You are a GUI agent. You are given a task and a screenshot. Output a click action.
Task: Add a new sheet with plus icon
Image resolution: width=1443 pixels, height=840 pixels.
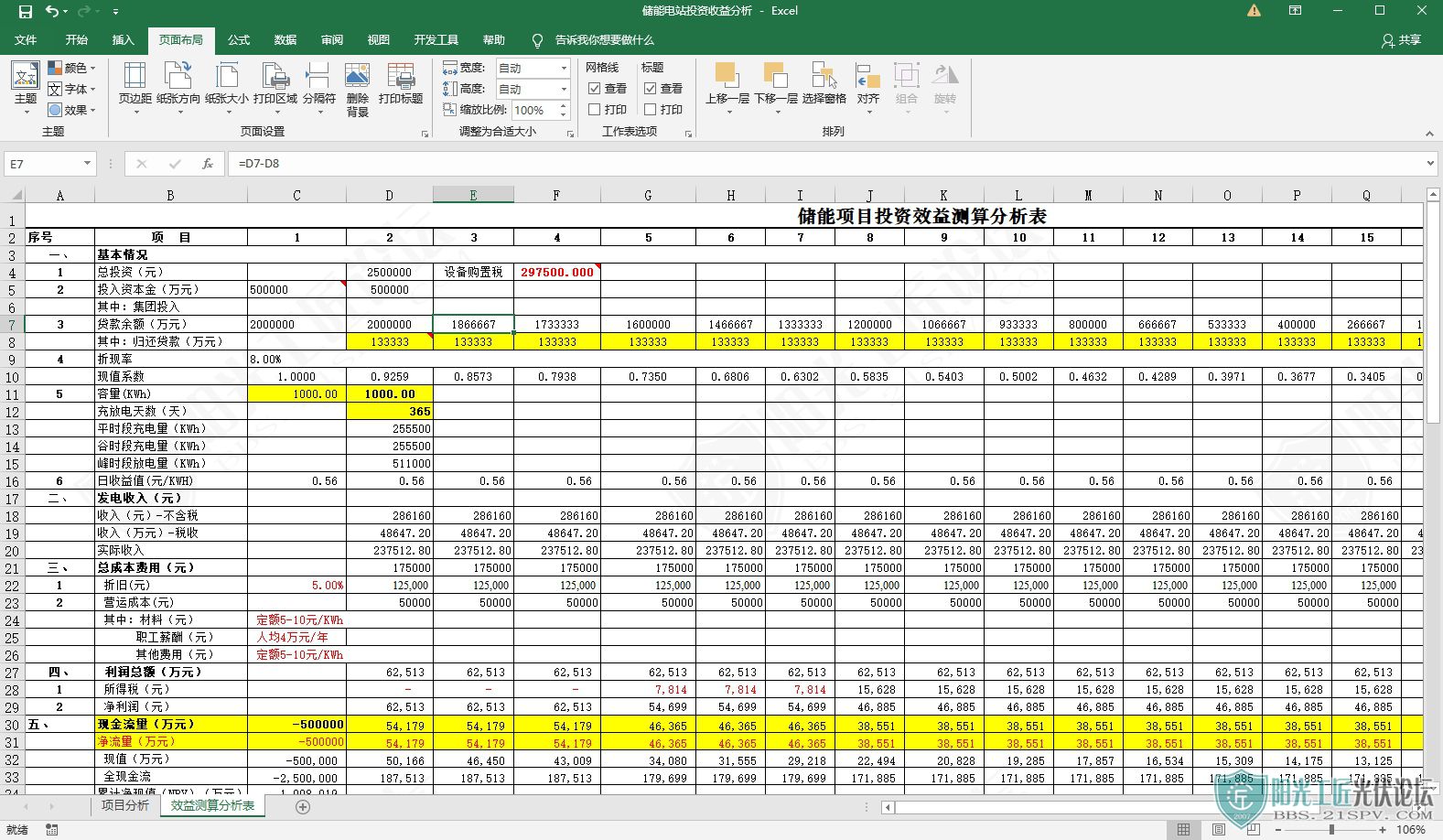pos(303,807)
